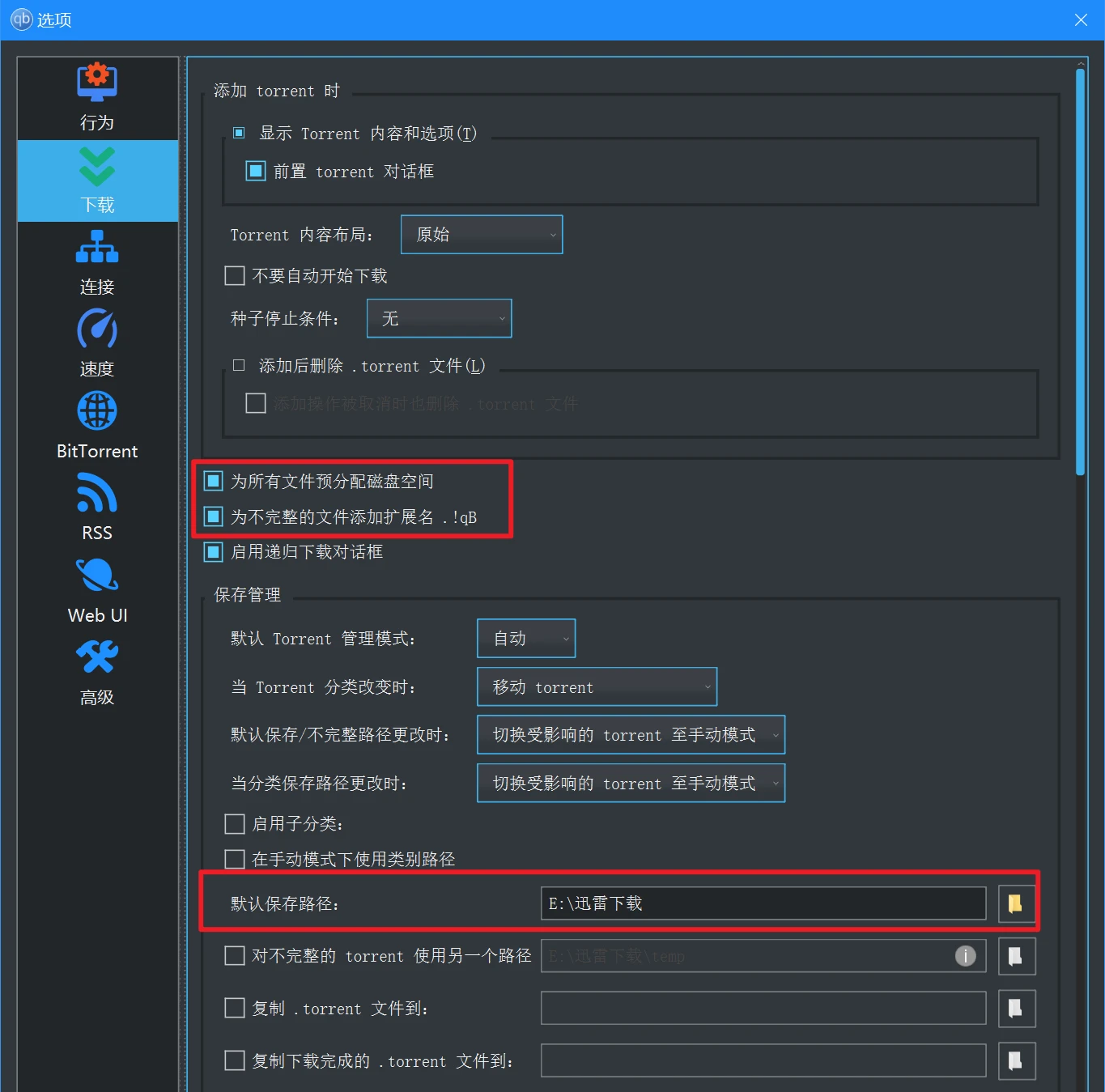This screenshot has height=1092, width=1105.
Task: Click the info icon in temp path field
Action: click(x=965, y=956)
